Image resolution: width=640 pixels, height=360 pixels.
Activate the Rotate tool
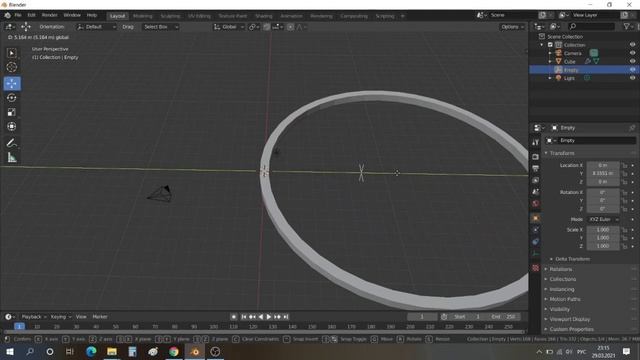[11, 98]
